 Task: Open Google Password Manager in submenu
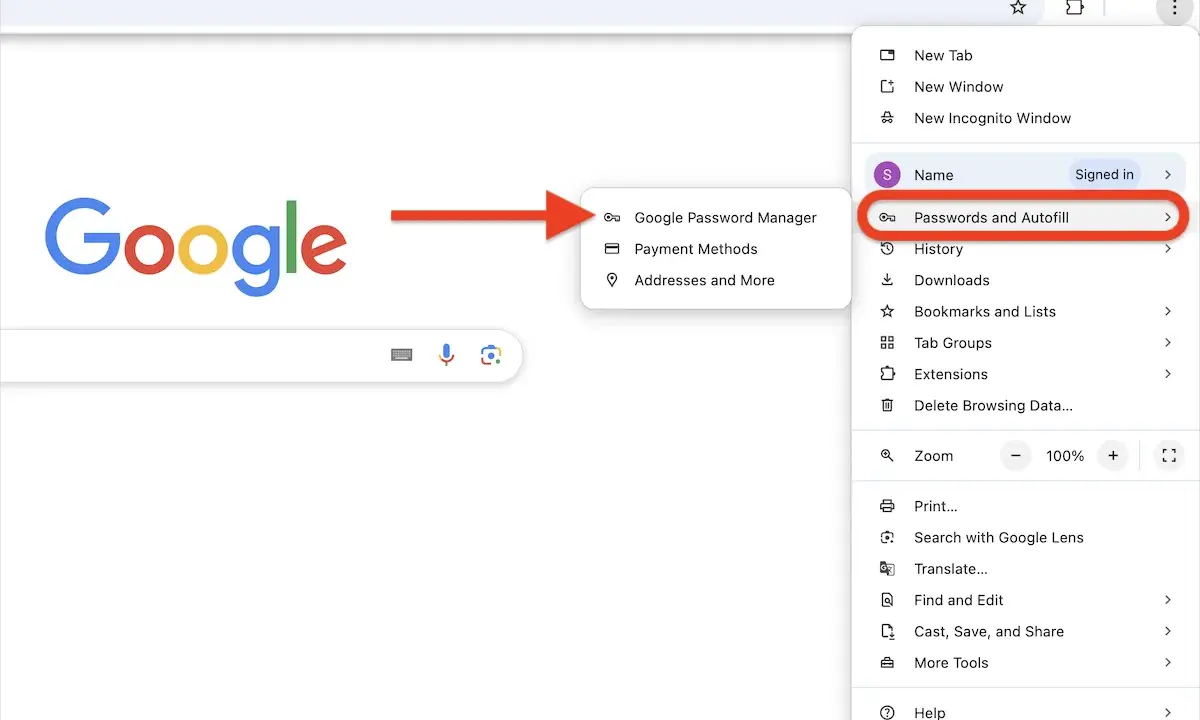point(716,218)
